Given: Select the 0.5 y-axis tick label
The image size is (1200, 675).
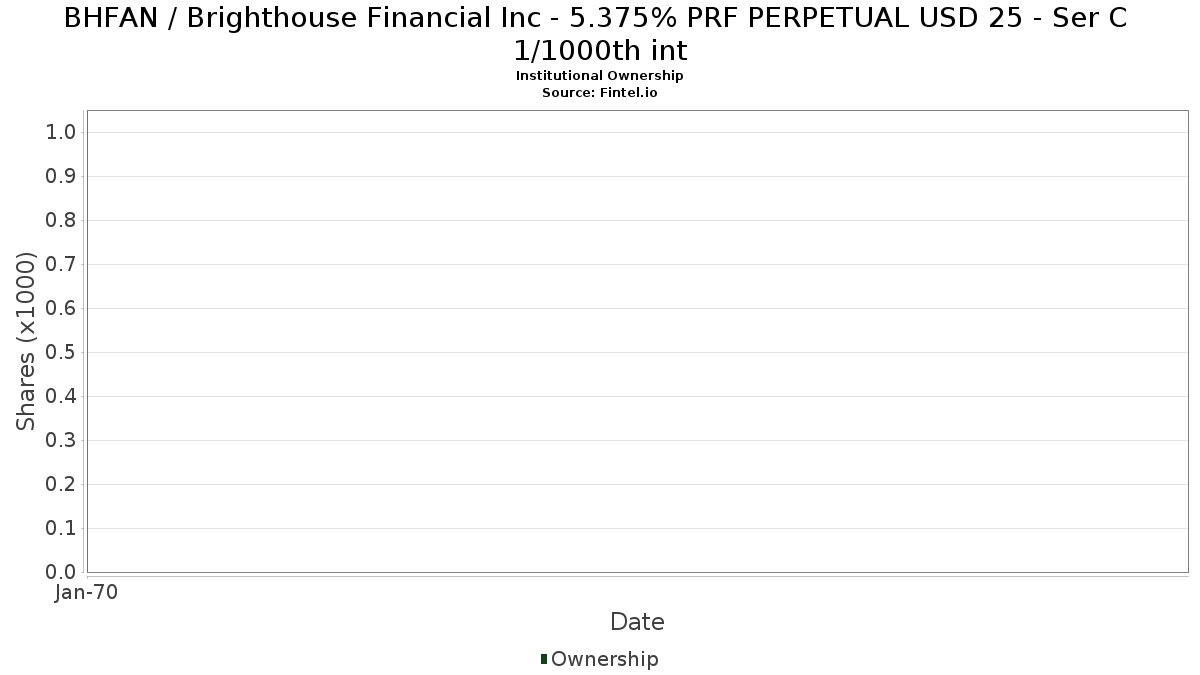Looking at the screenshot, I should tap(62, 353).
